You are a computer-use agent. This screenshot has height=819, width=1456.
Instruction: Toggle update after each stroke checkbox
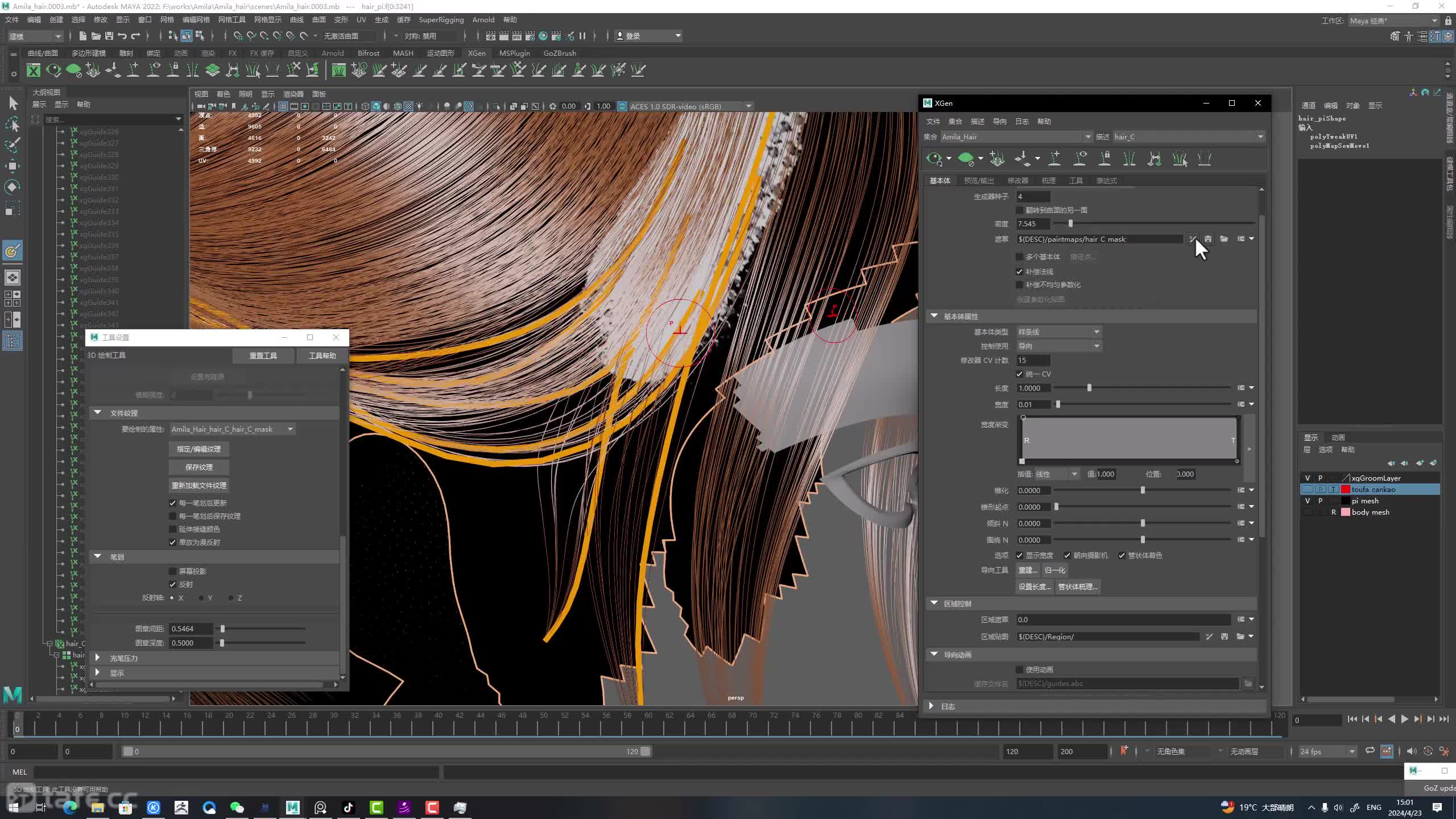point(173,503)
